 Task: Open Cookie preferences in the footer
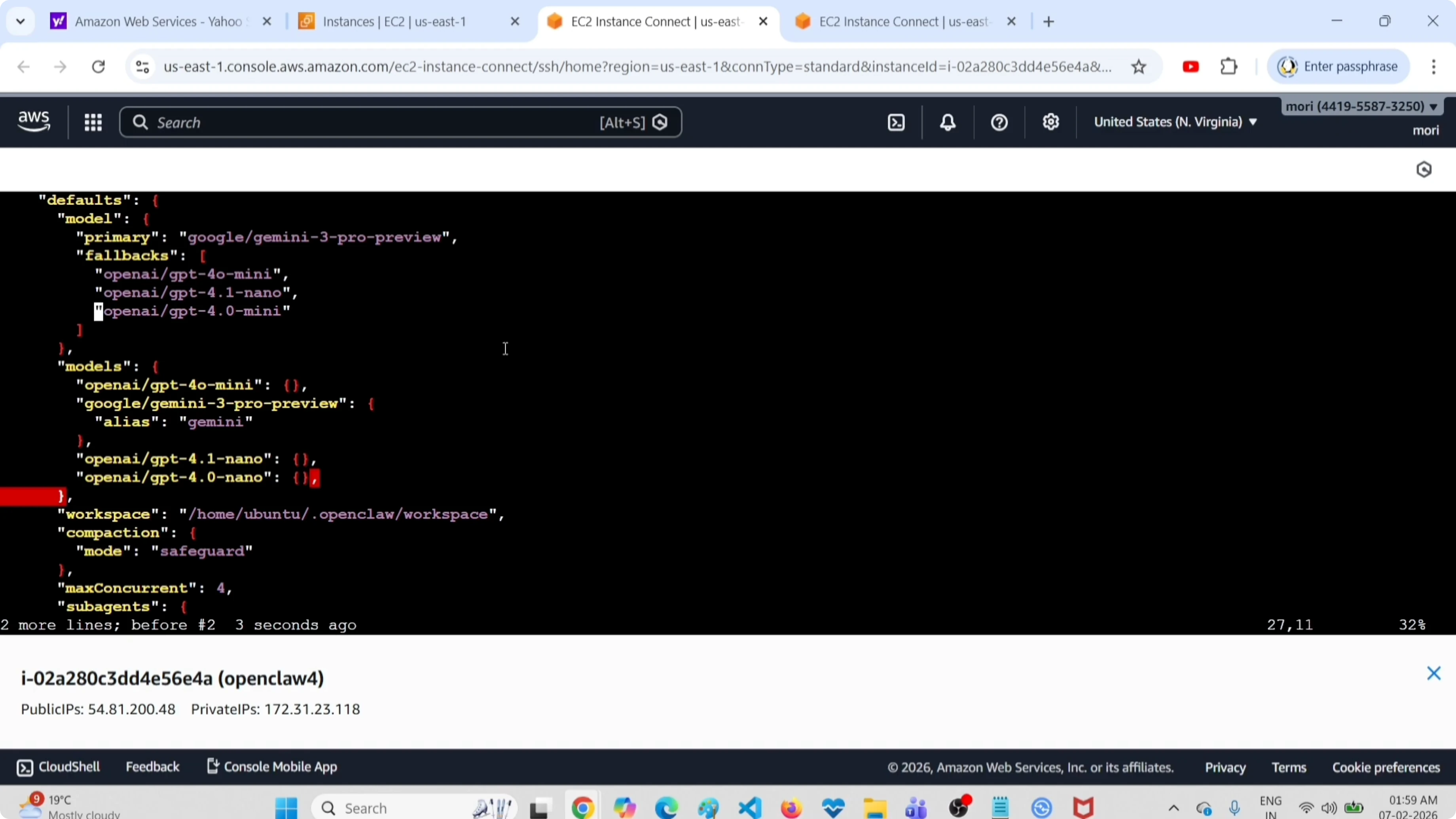[x=1386, y=768]
